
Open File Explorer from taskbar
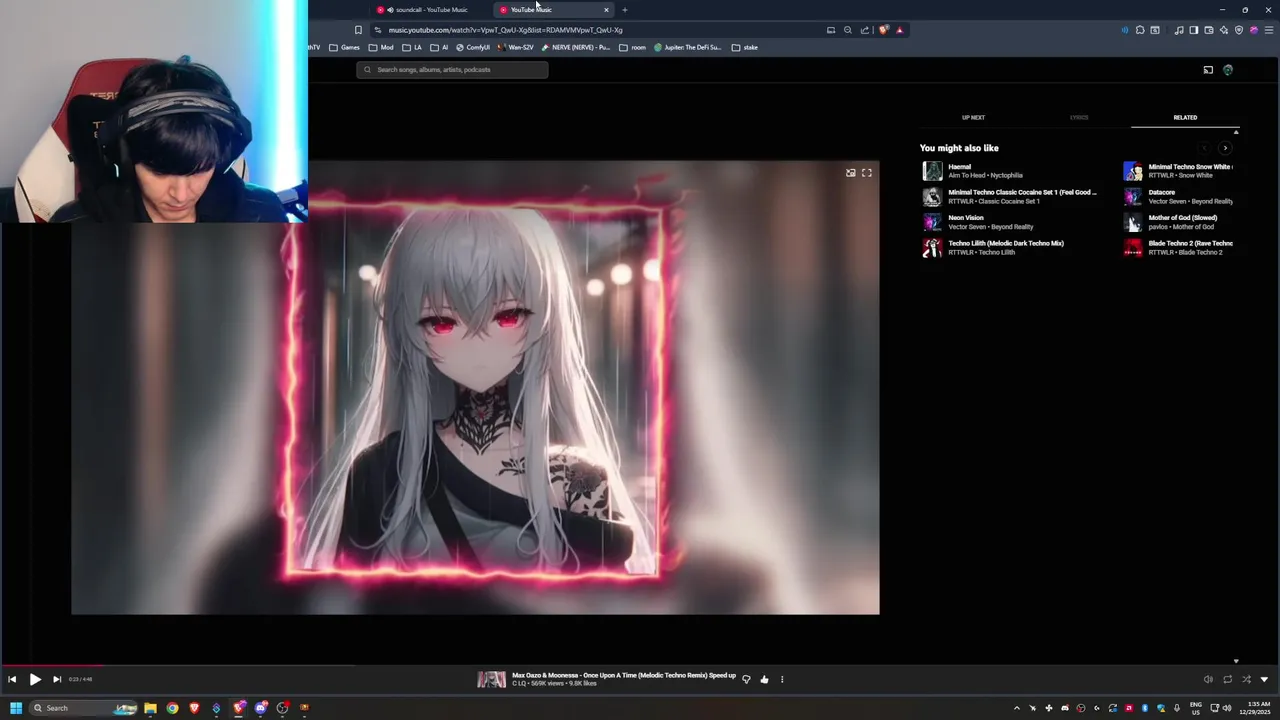click(x=150, y=708)
